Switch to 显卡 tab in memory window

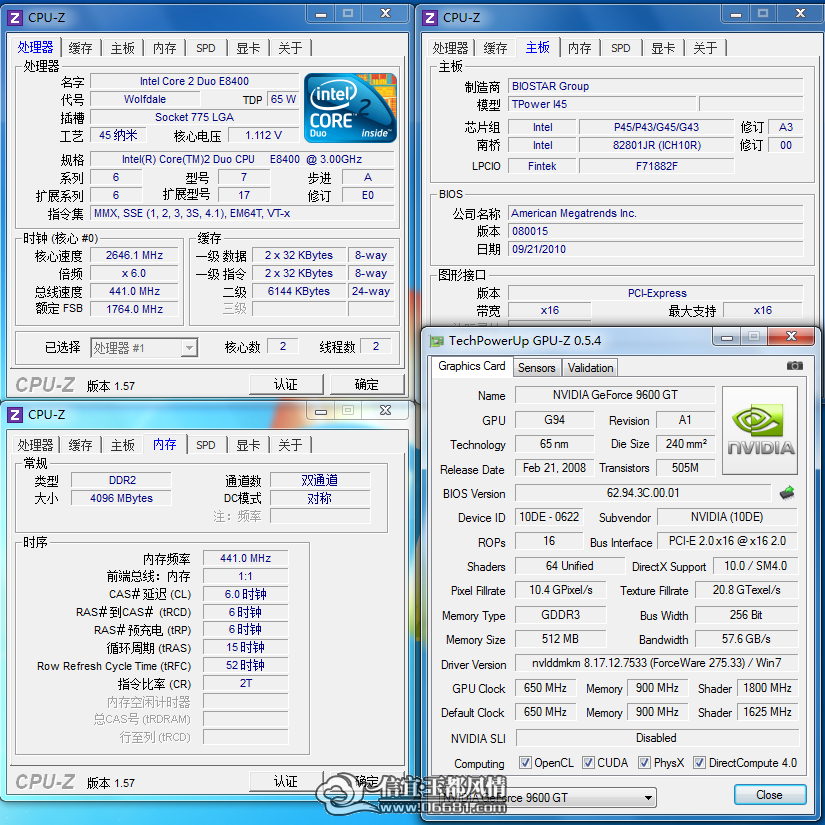pos(248,445)
